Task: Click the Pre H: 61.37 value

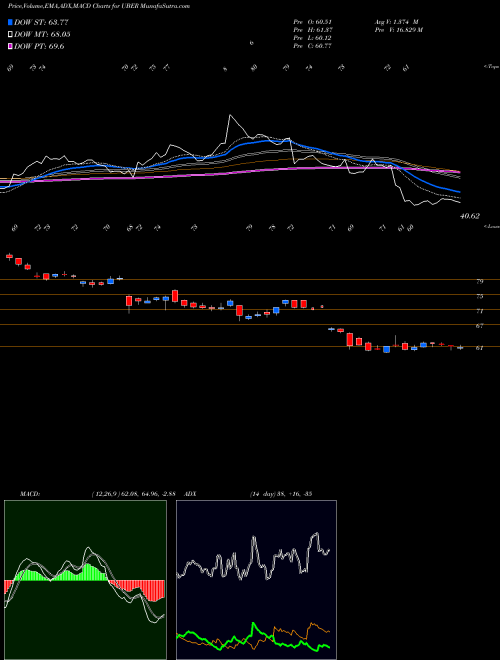Action: click(313, 30)
